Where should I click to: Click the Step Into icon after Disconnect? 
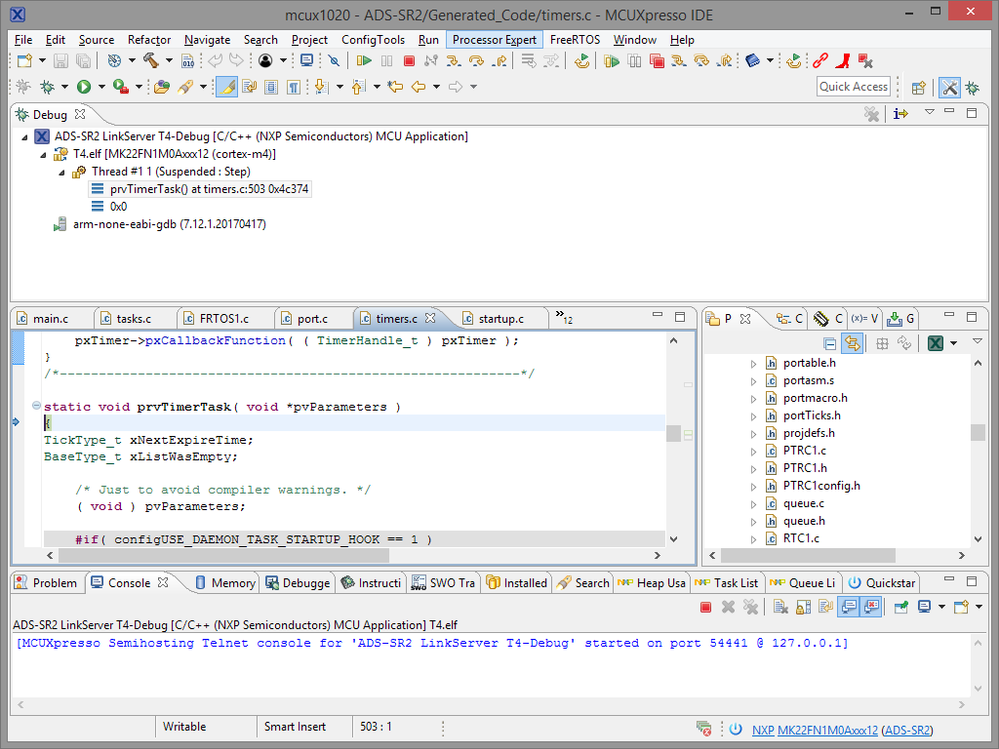coord(453,61)
